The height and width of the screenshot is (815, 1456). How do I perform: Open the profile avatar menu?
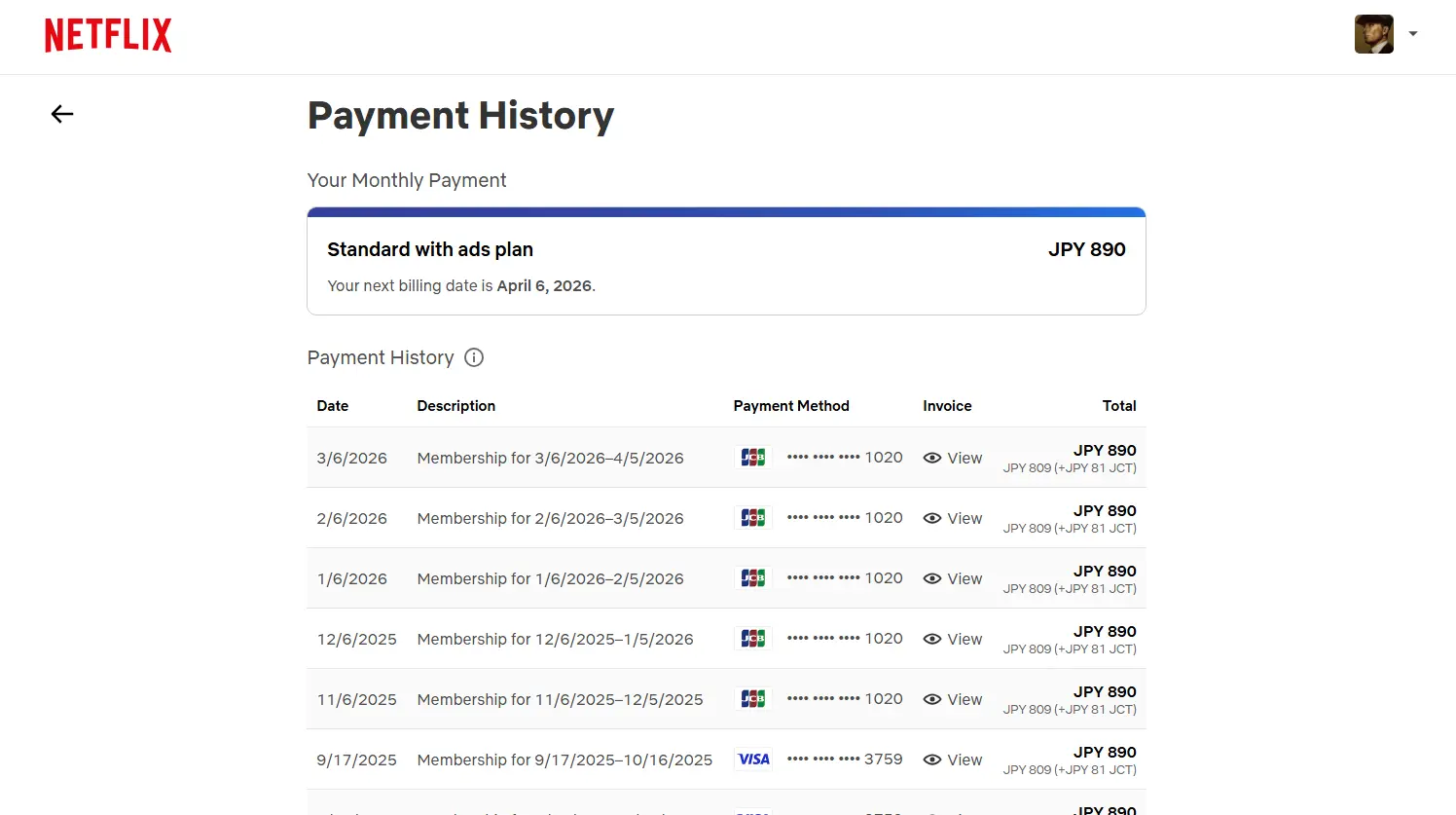pos(1374,34)
